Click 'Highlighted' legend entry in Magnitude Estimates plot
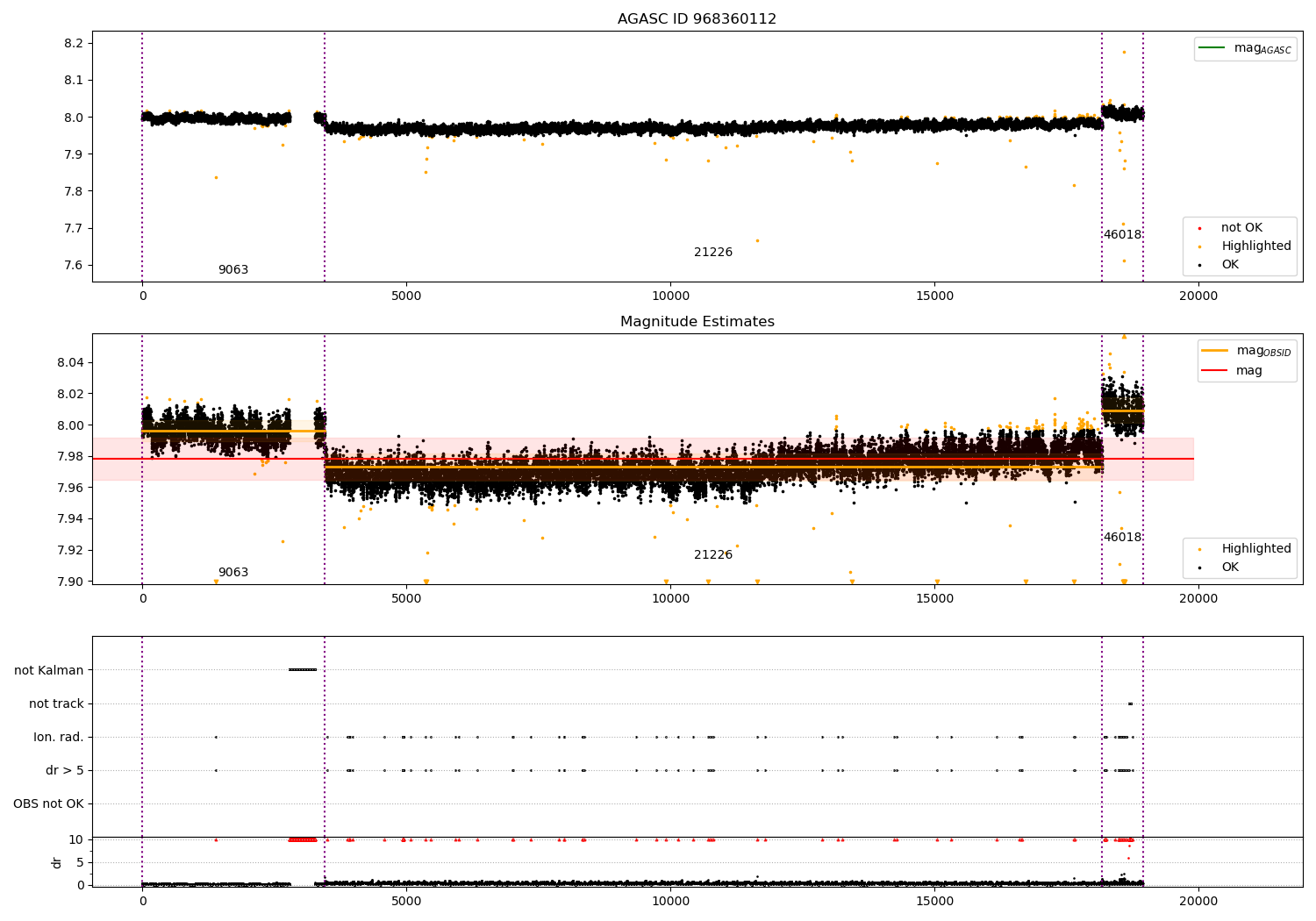 [x=1242, y=548]
